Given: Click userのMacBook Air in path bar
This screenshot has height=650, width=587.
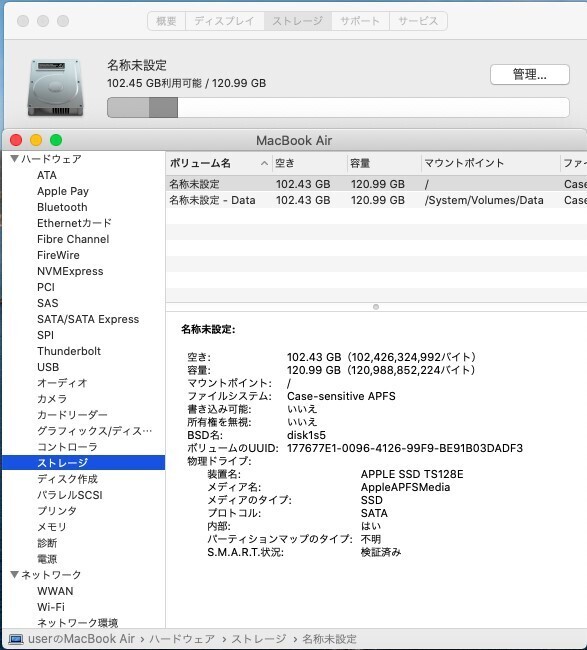Looking at the screenshot, I should coord(81,639).
